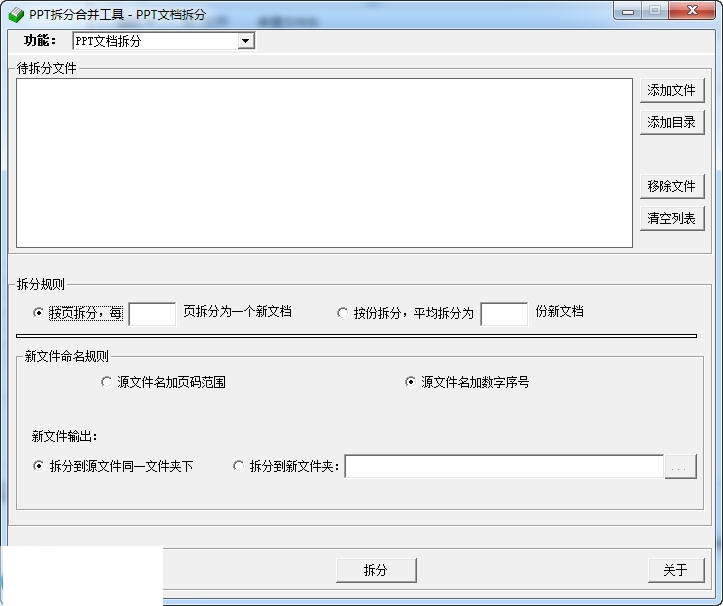The width and height of the screenshot is (723, 606).
Task: Minimize the PPT拆分合并工具 window
Action: point(628,11)
